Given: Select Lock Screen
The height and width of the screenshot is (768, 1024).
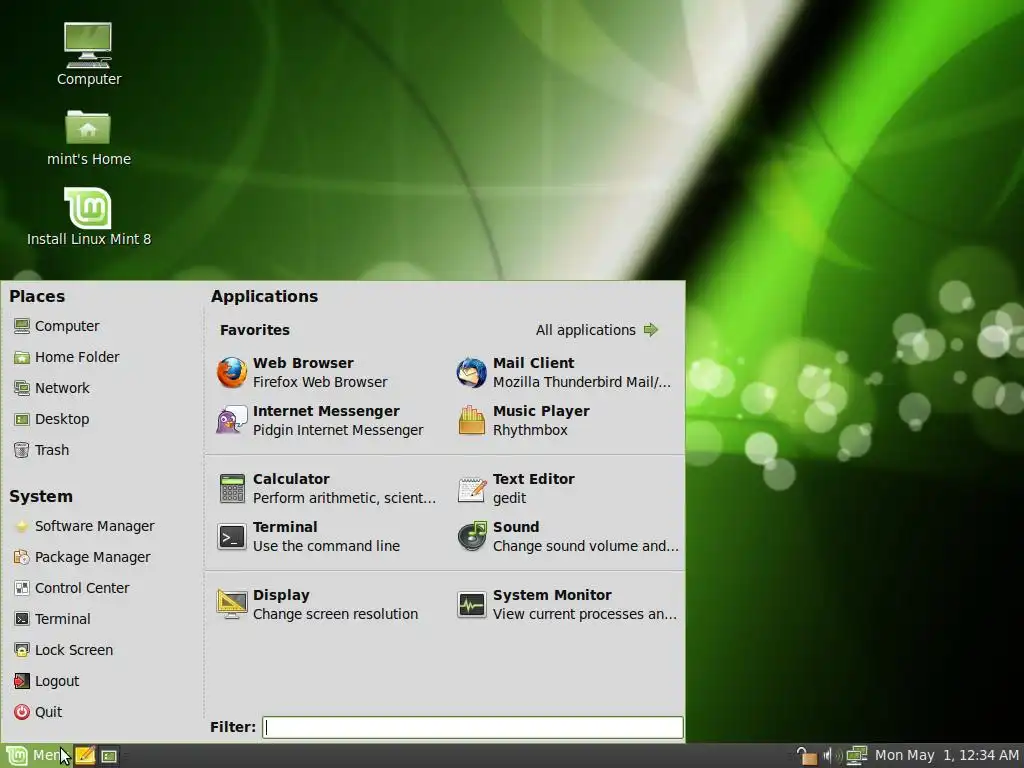Looking at the screenshot, I should pos(63,650).
